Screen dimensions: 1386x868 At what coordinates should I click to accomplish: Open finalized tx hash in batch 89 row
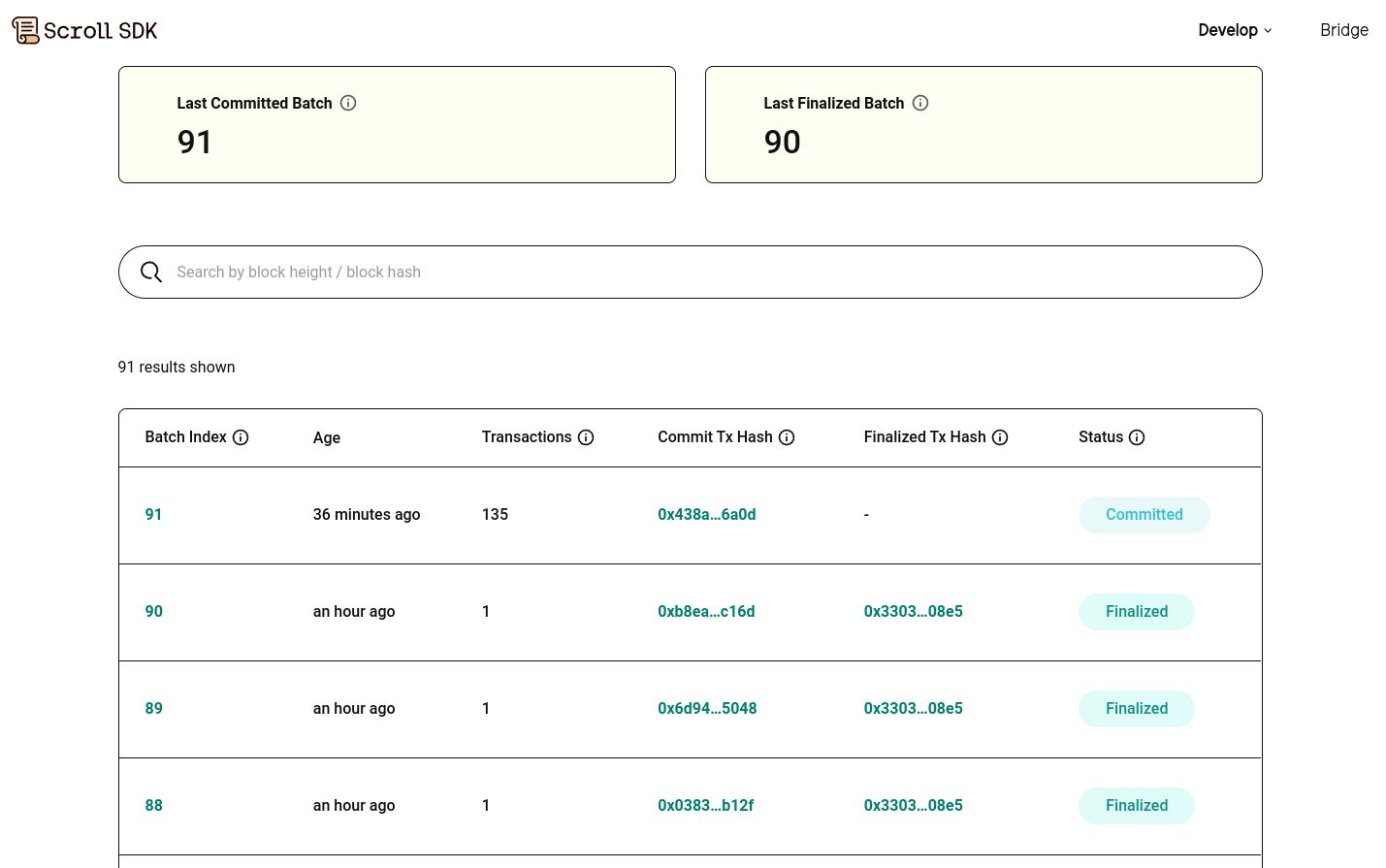coord(914,709)
